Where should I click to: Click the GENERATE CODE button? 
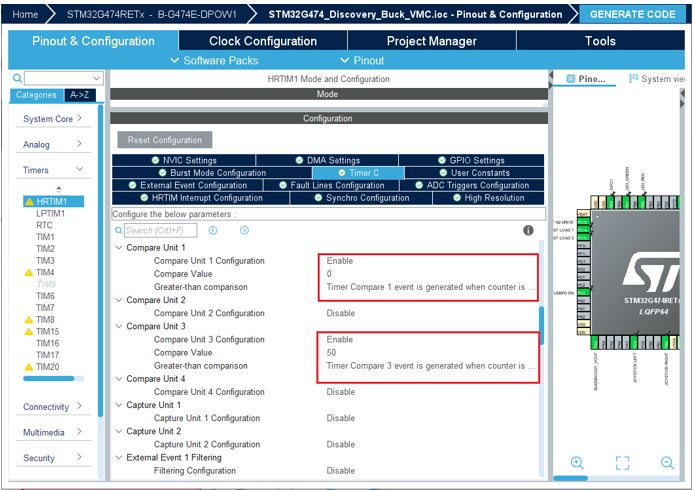[632, 14]
